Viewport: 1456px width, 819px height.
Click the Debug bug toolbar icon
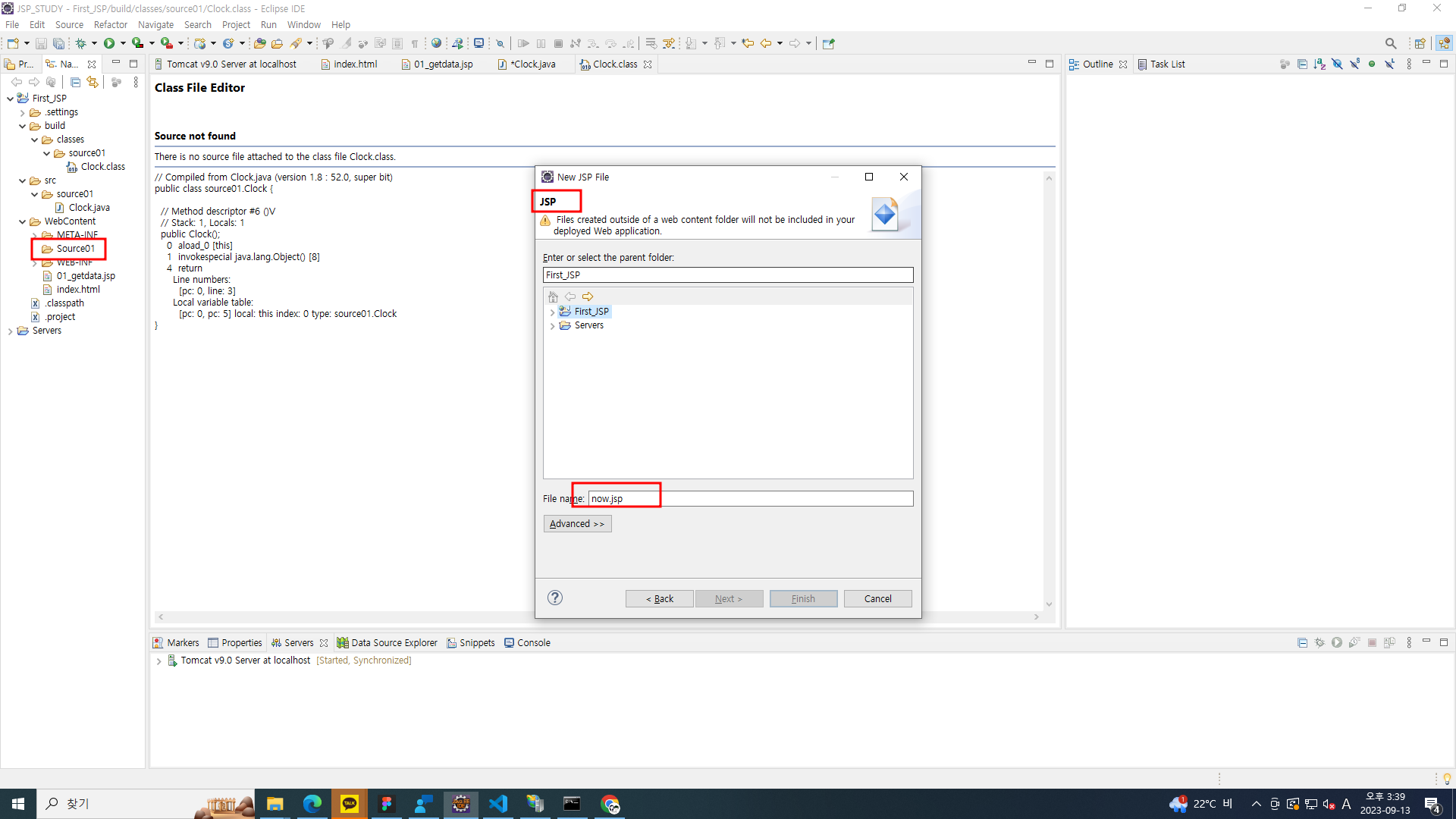pos(80,43)
